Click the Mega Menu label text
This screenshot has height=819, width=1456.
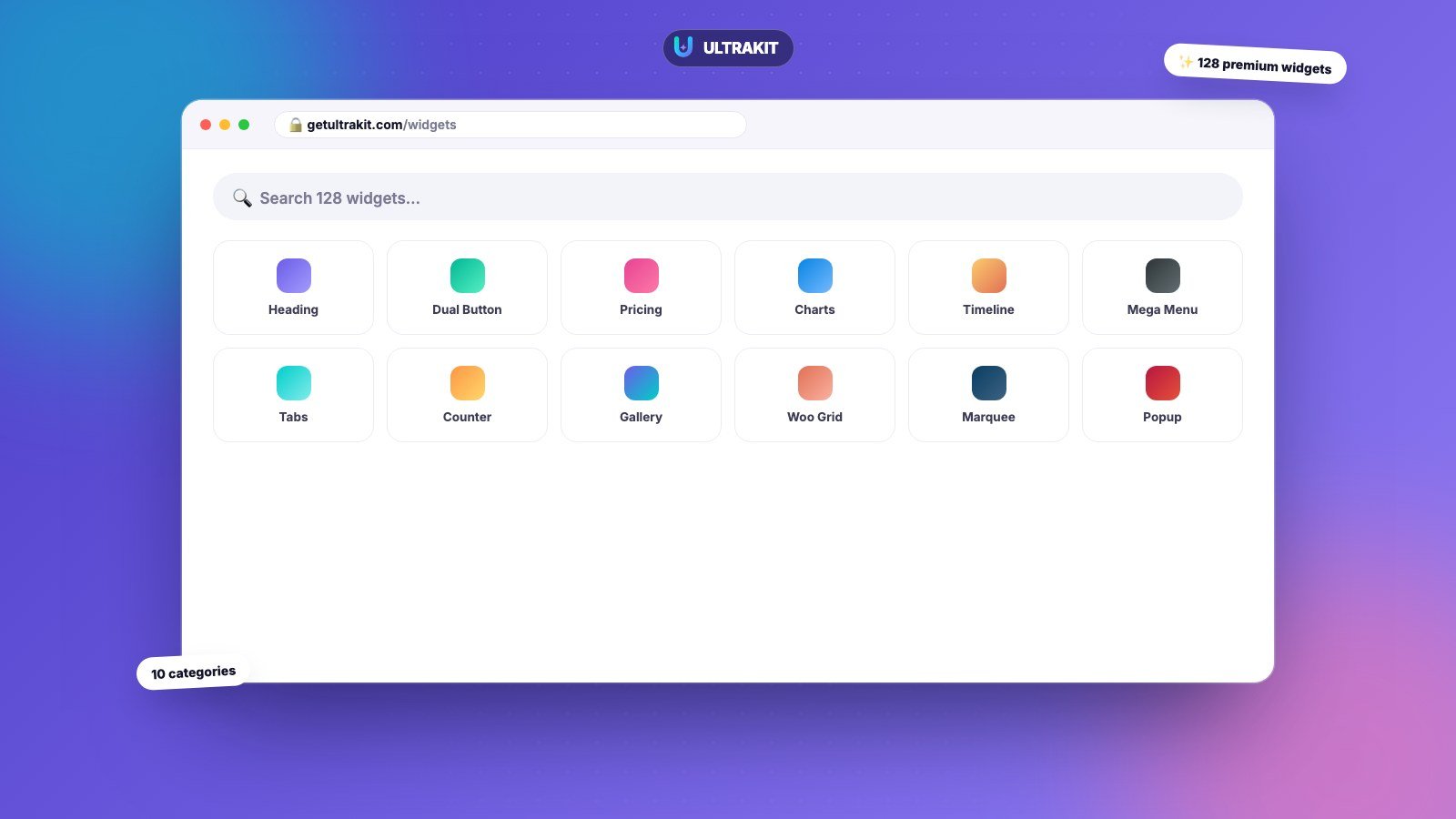pyautogui.click(x=1162, y=309)
